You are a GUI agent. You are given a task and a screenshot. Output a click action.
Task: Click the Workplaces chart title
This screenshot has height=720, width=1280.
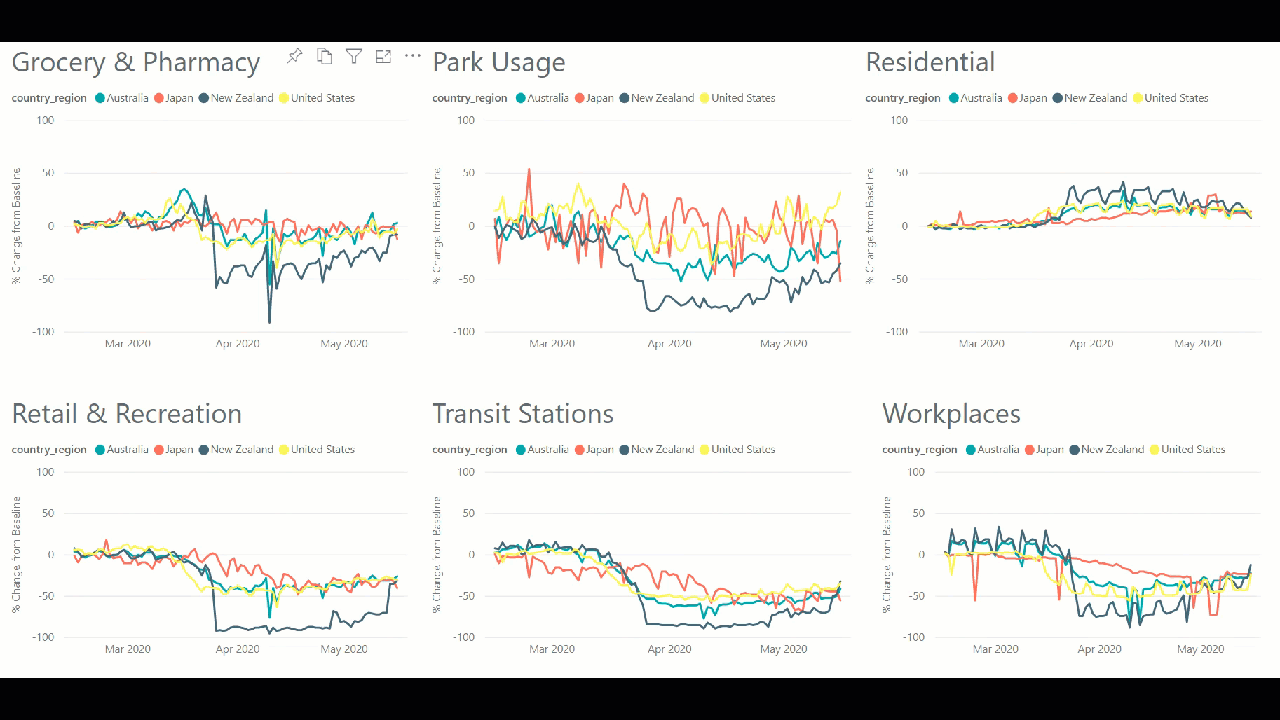tap(951, 413)
